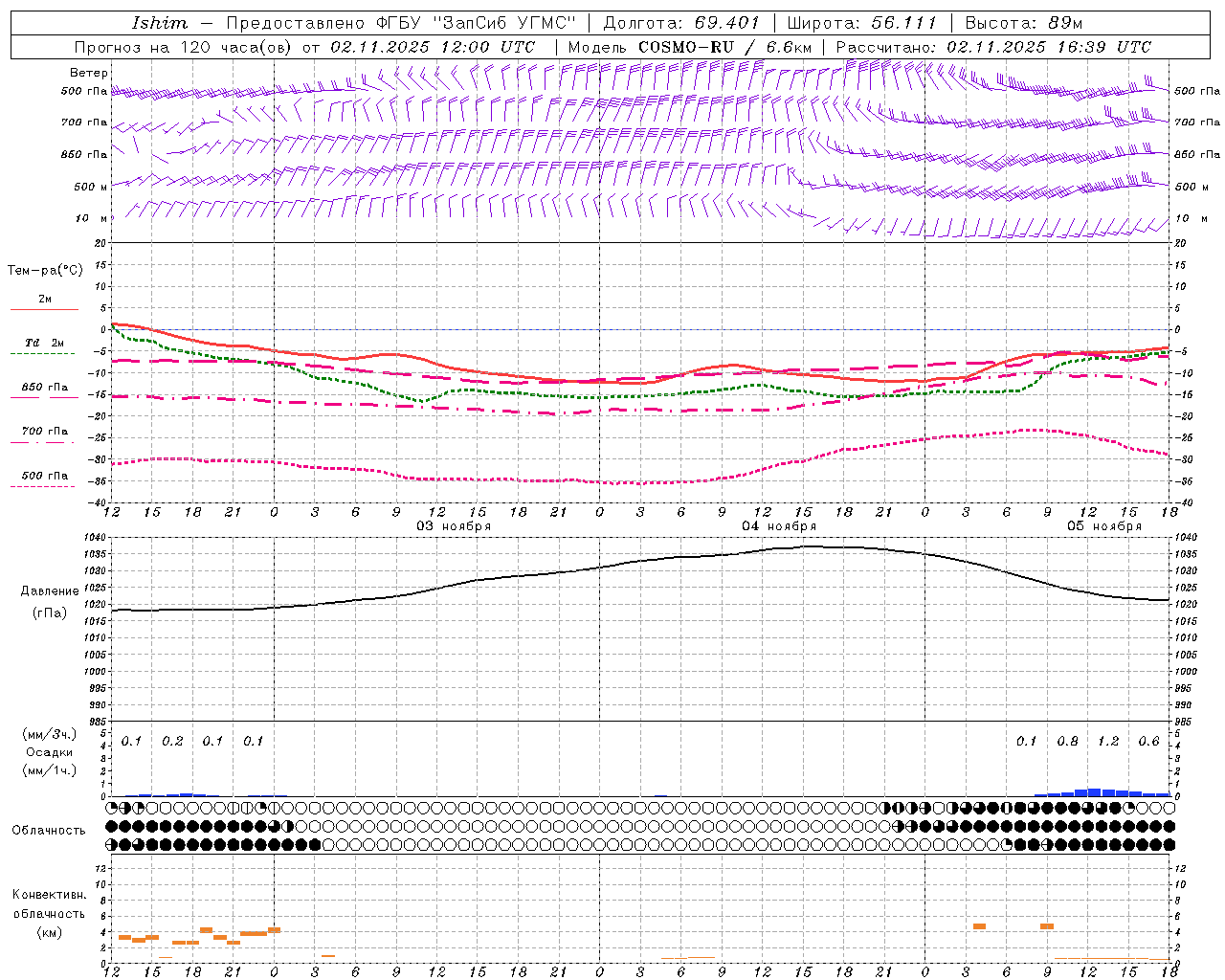Click the "Широта: 56.111" latitude field
Screen dimensions: 1225x980
[862, 23]
